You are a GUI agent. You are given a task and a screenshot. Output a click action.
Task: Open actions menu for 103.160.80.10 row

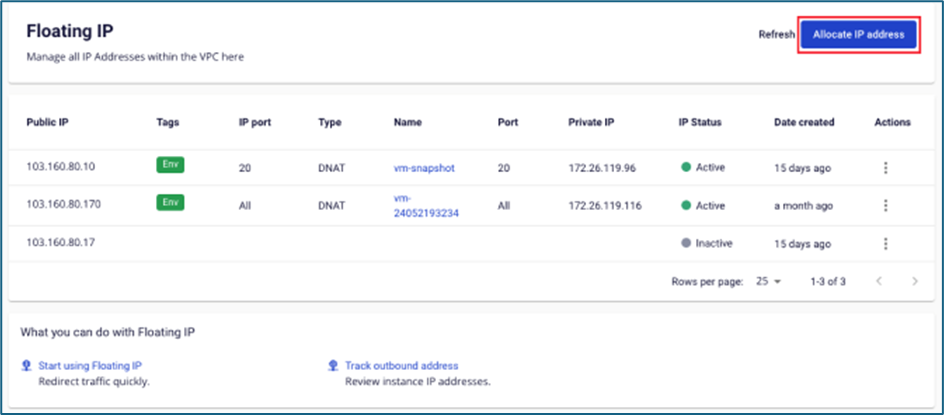click(x=885, y=168)
